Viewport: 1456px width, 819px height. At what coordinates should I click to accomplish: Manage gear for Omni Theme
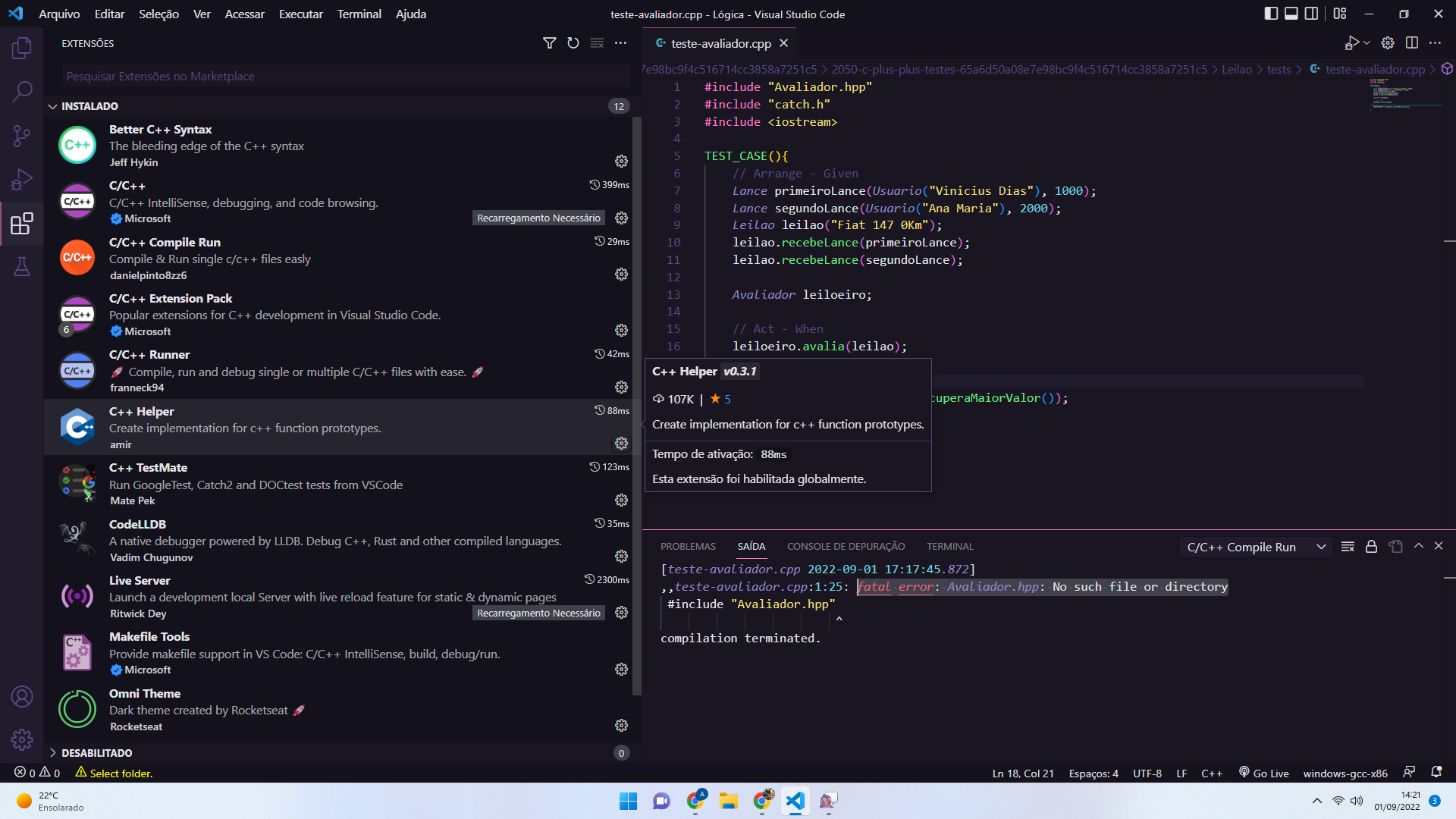point(621,726)
